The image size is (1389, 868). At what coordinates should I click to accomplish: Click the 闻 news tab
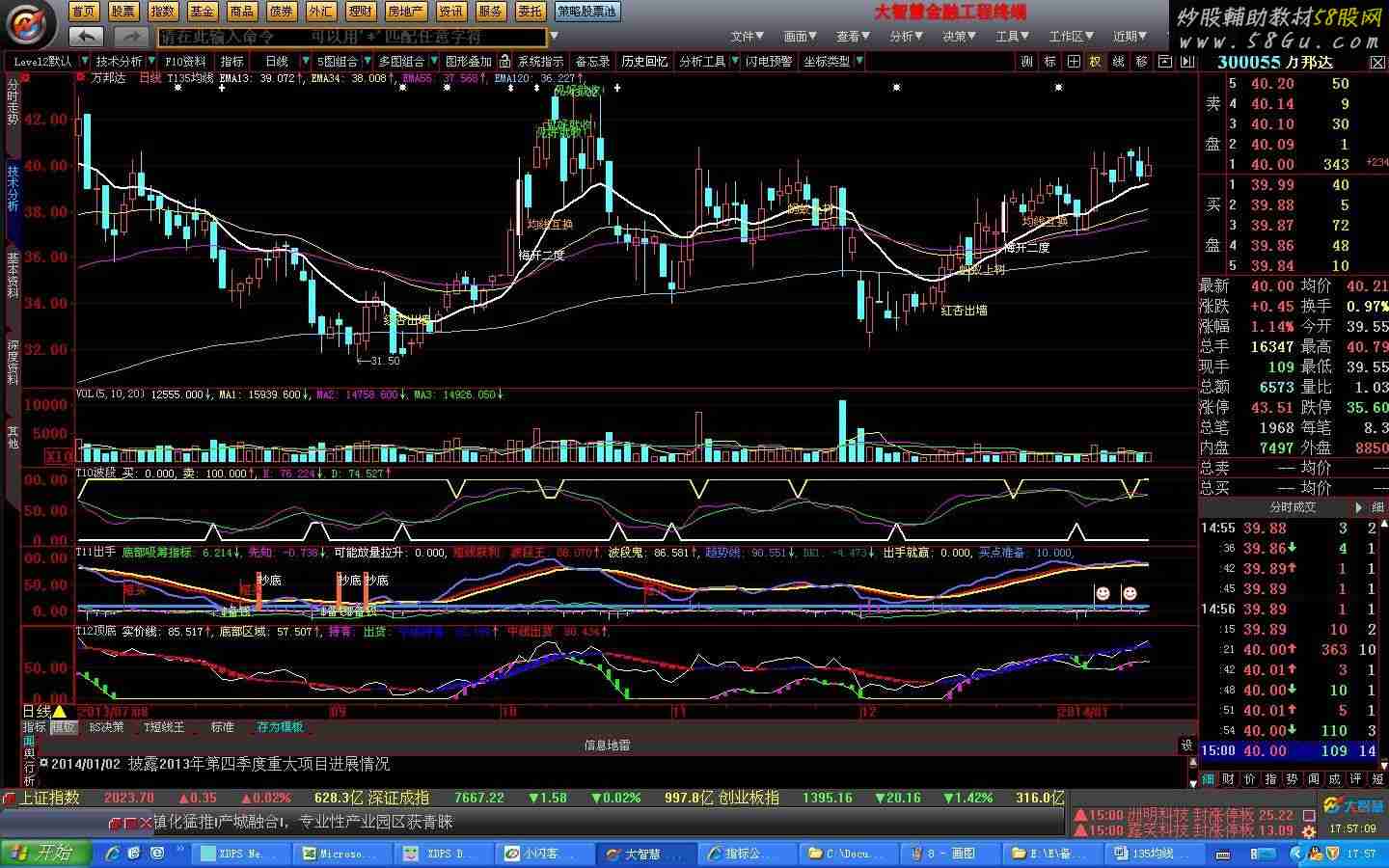pos(1314,778)
